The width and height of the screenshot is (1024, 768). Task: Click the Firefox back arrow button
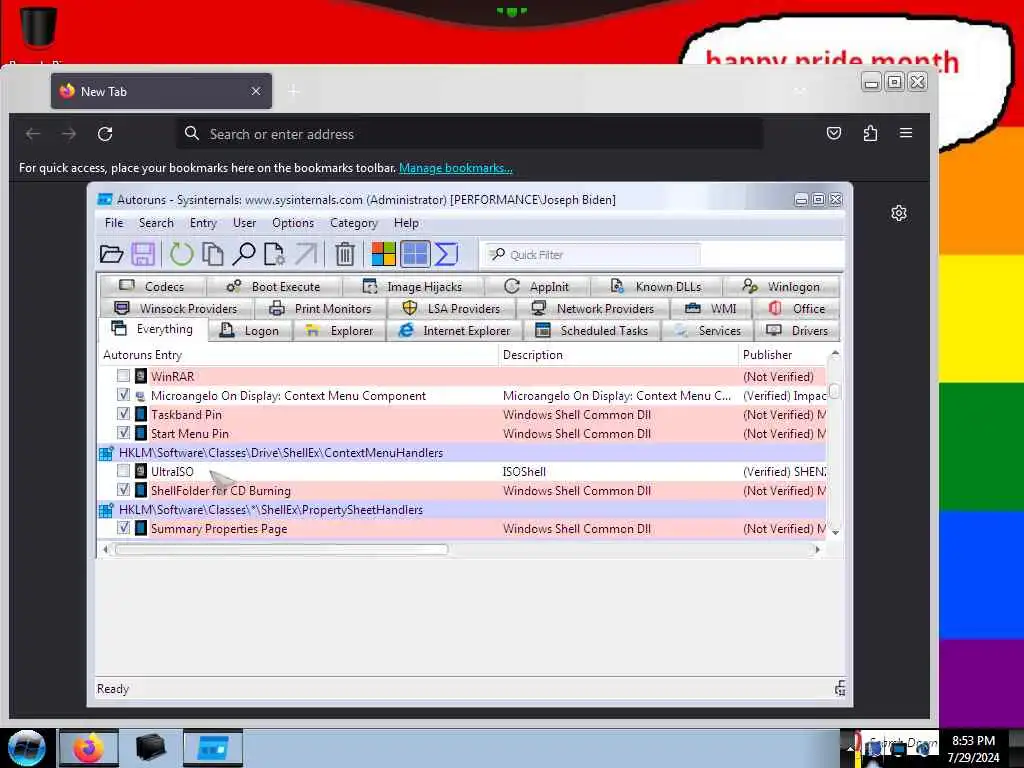pyautogui.click(x=33, y=134)
